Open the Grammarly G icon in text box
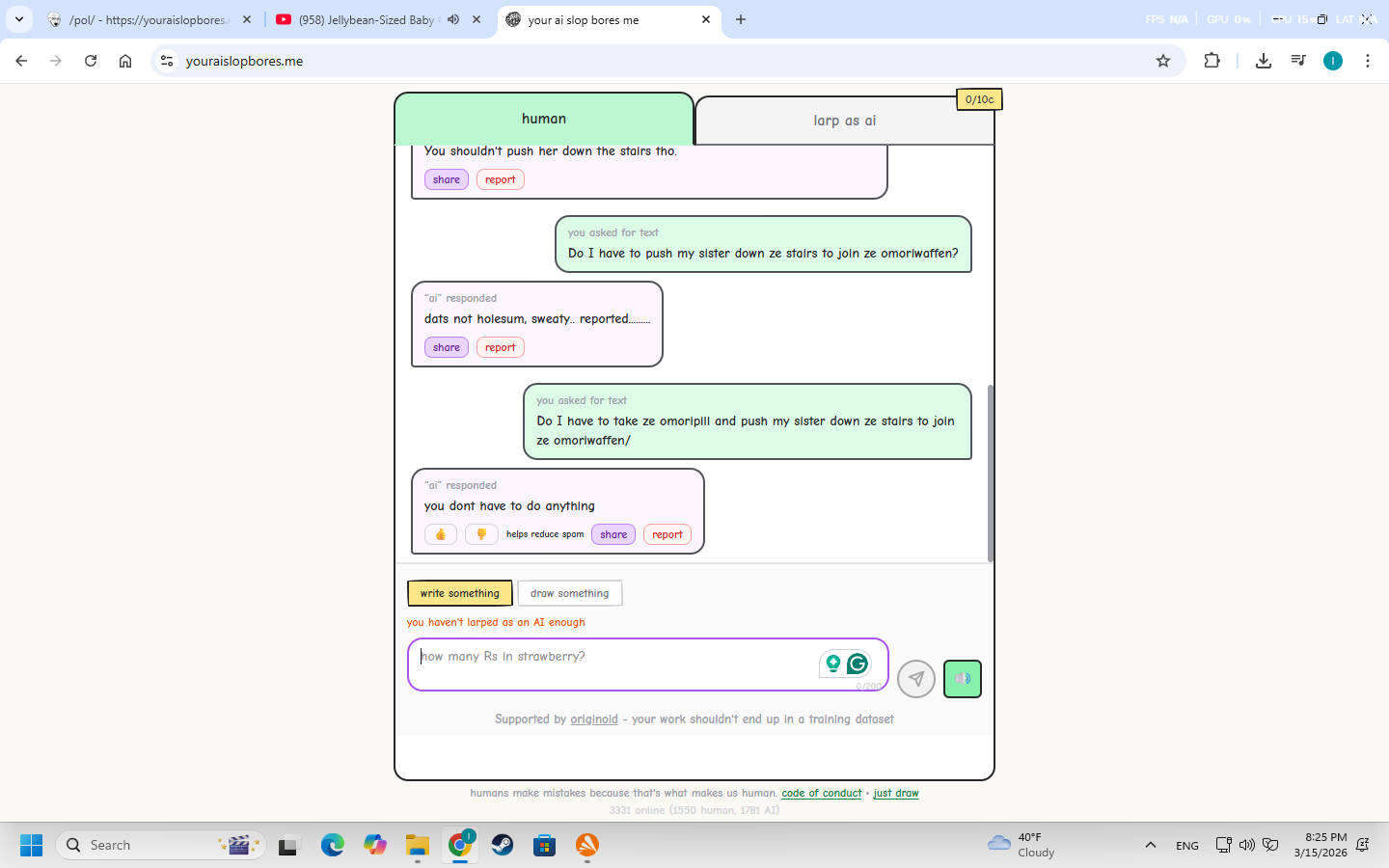 (857, 664)
